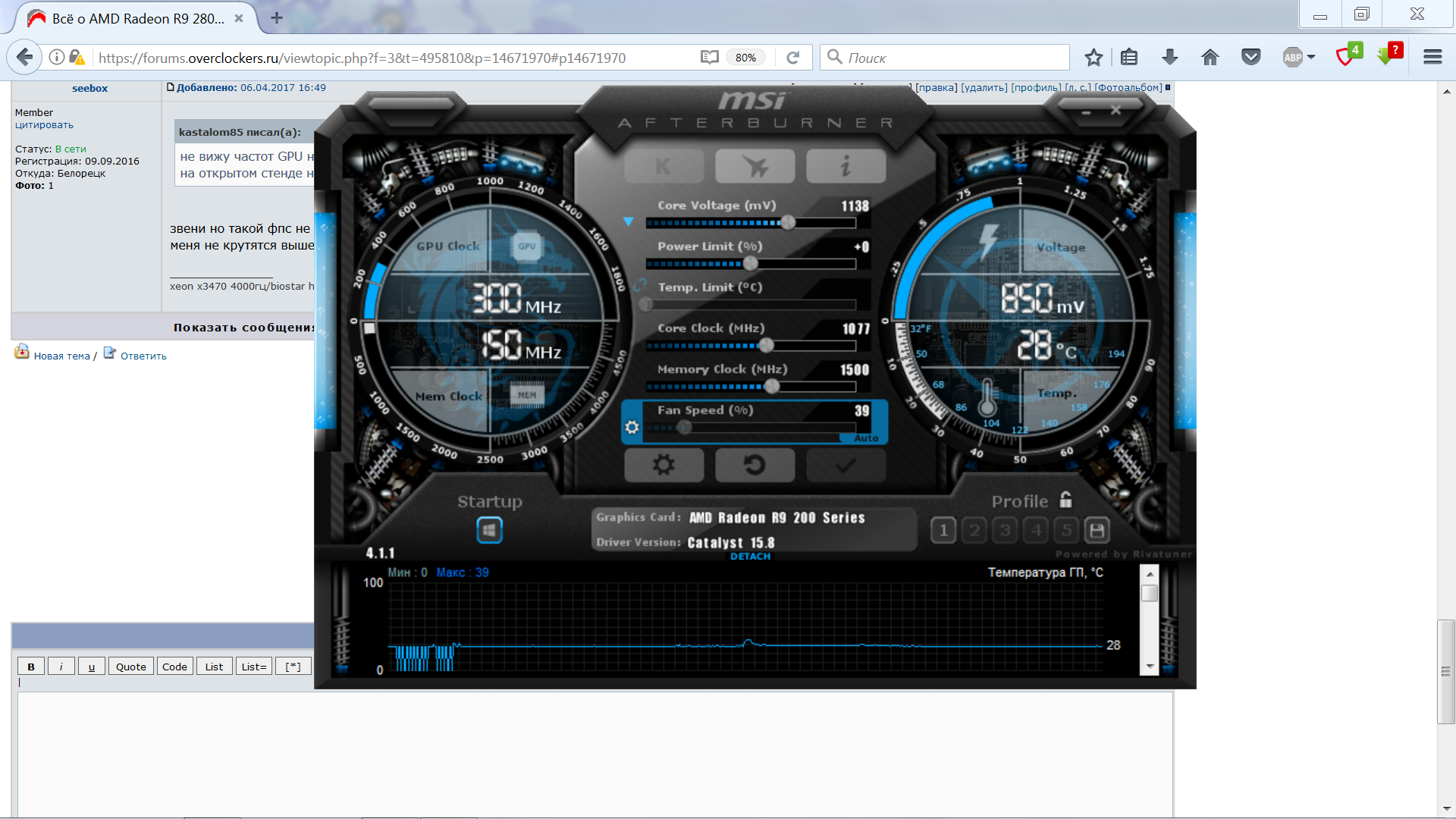Toggle apply at Windows startup button

489,530
